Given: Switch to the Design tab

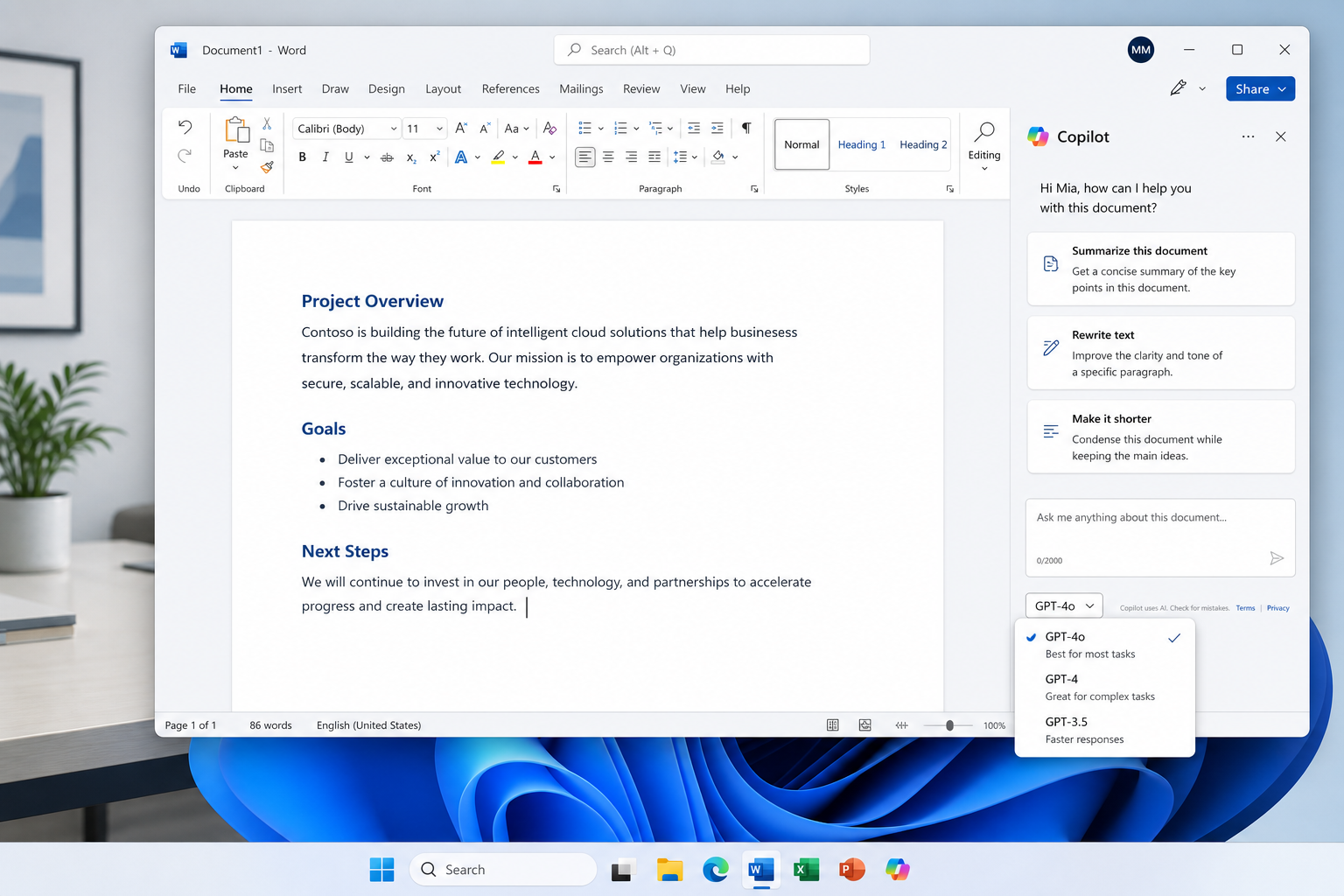Looking at the screenshot, I should point(387,89).
